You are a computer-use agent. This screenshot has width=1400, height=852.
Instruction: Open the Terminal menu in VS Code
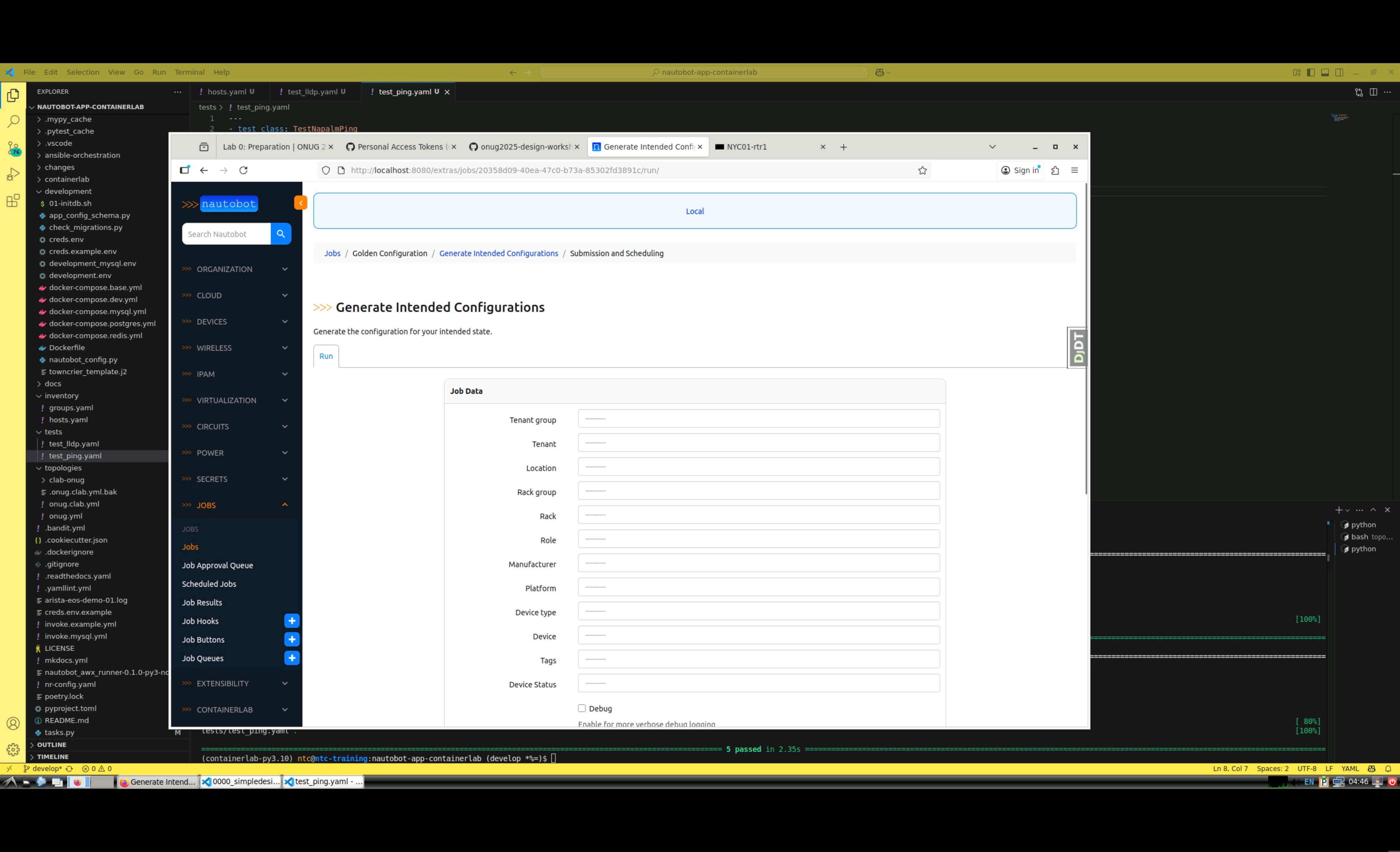189,72
